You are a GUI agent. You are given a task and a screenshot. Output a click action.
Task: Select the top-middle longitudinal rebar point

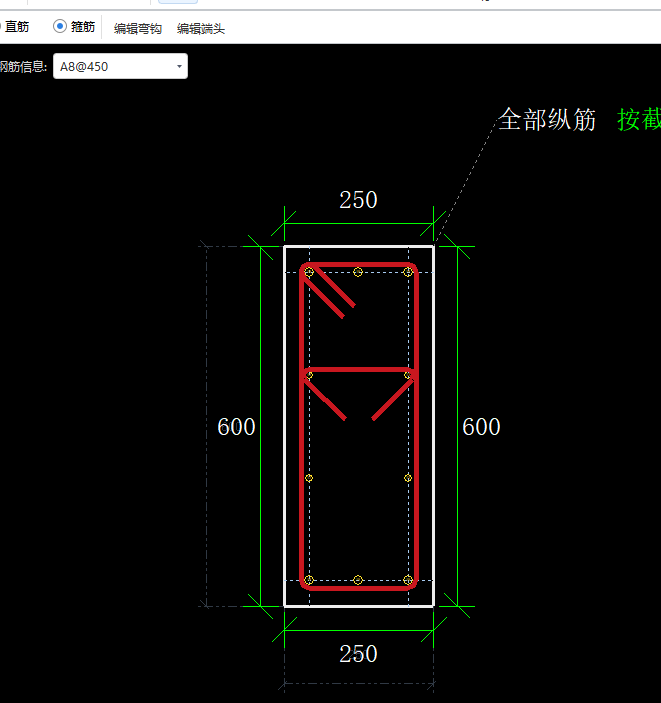[358, 272]
